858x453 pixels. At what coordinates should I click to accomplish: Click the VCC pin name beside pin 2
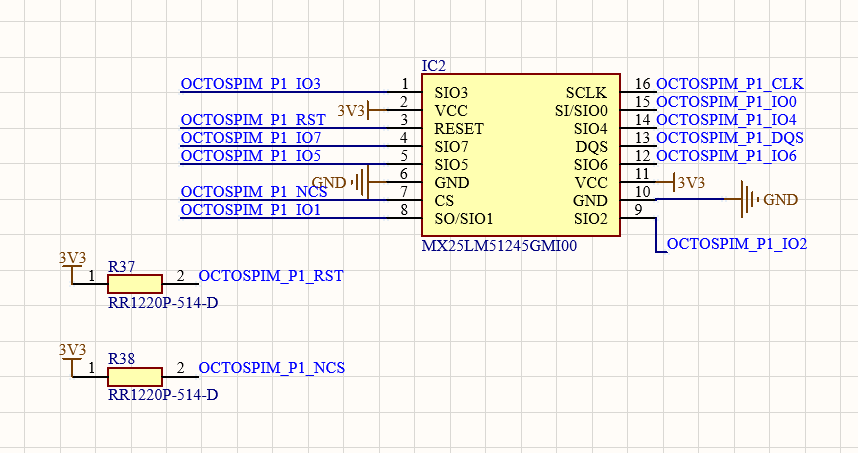[x=451, y=111]
